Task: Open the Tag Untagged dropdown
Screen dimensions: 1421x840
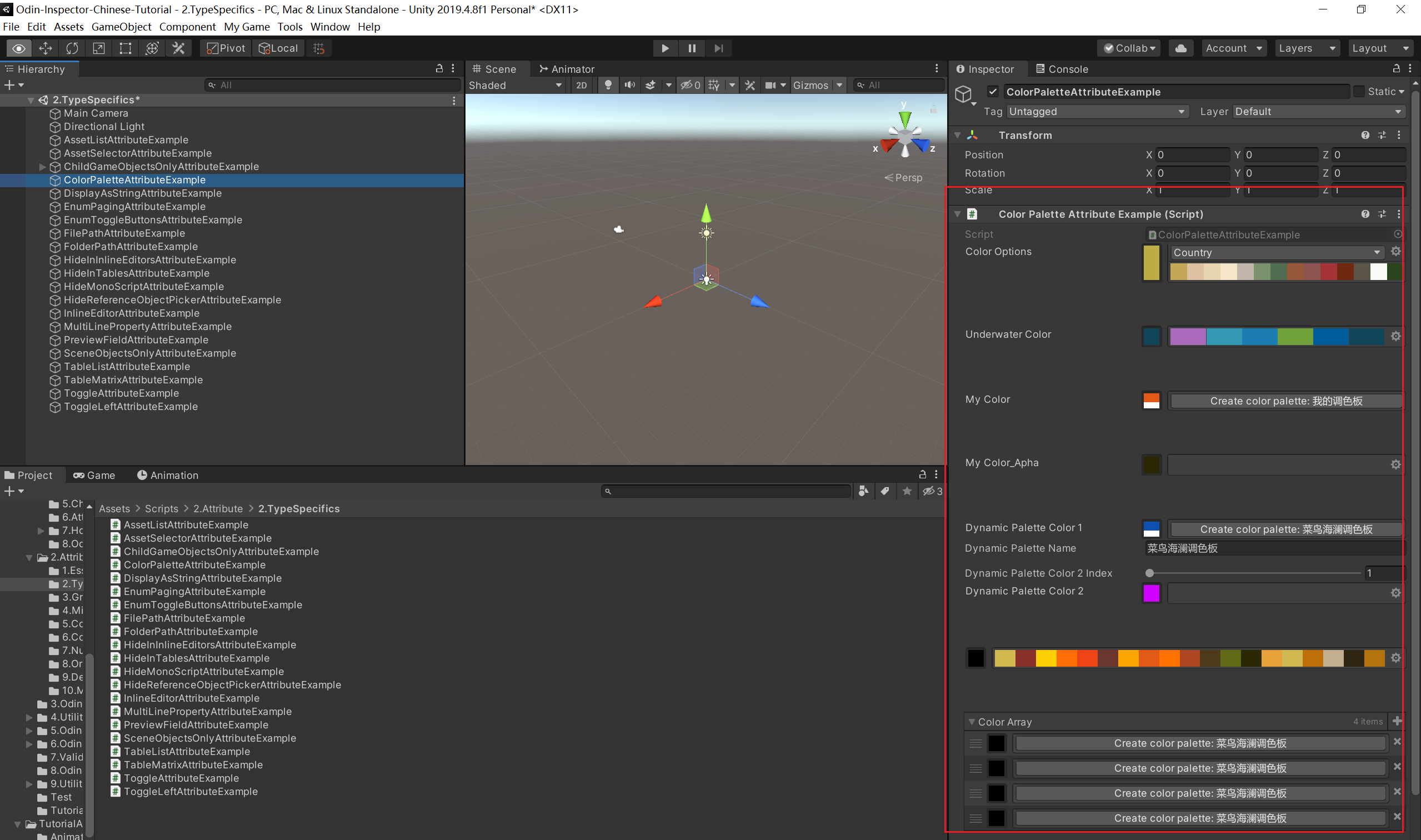Action: click(x=1097, y=112)
